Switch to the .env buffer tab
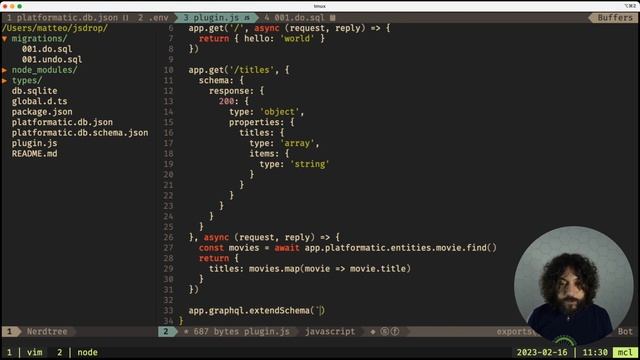 153,18
